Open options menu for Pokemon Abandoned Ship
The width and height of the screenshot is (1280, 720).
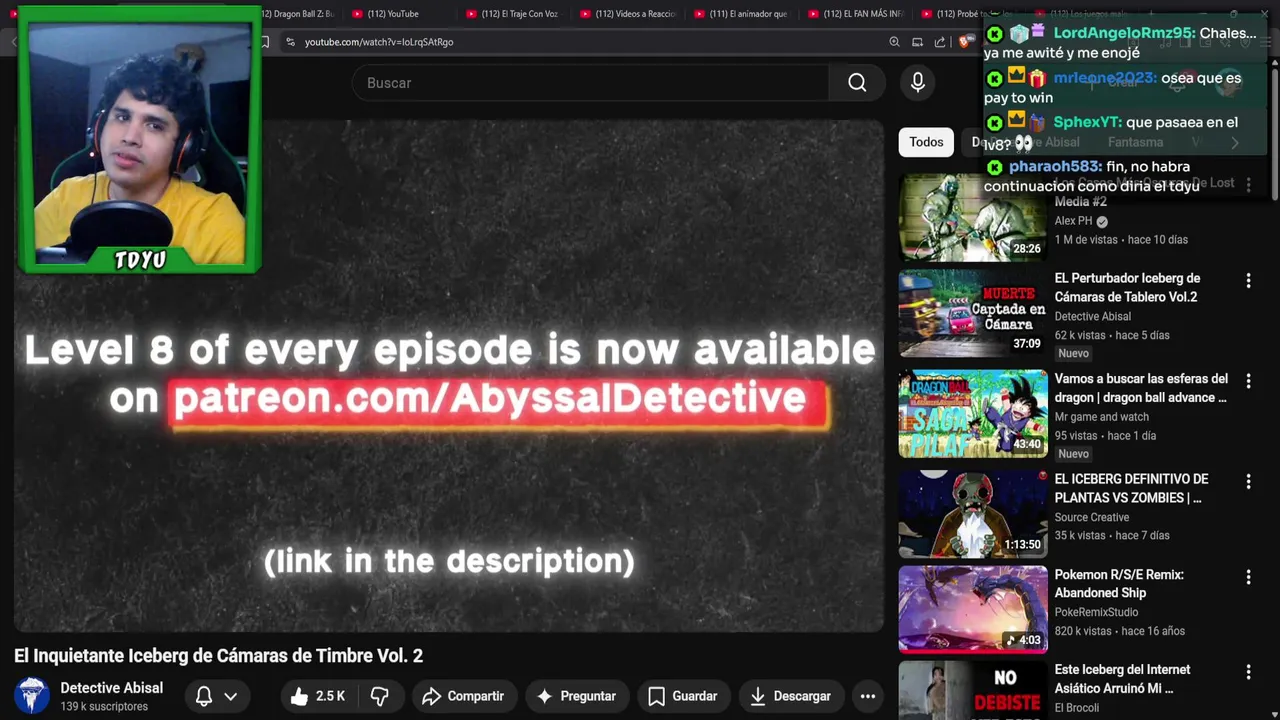tap(1248, 577)
